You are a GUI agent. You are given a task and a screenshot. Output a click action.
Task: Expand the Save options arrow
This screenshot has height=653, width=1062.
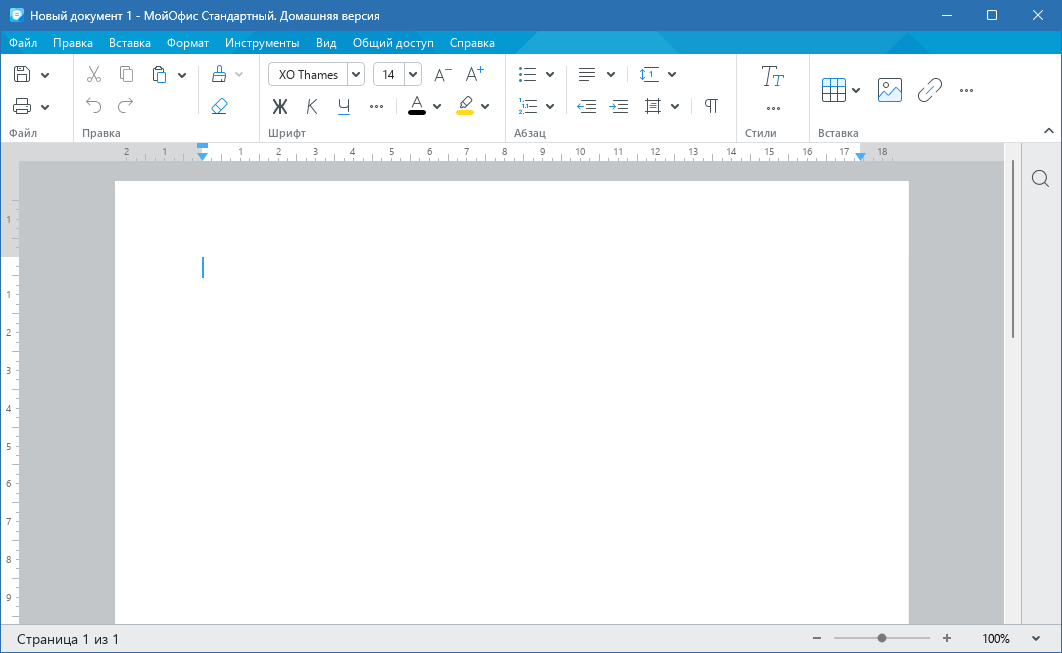click(x=45, y=75)
